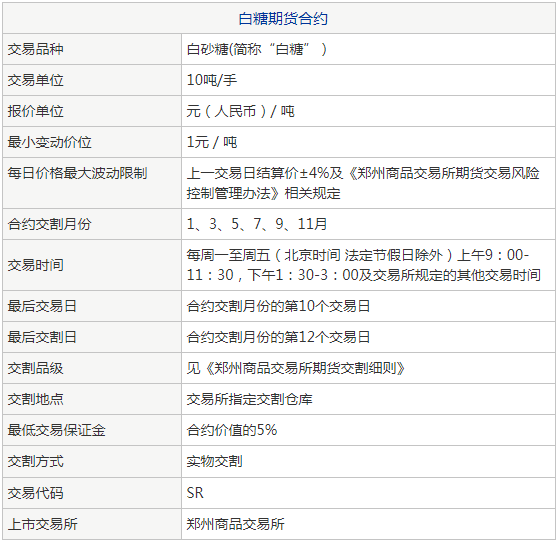Click the value 合约交割月份的第10个交易日
The height and width of the screenshot is (542, 558).
278,306
